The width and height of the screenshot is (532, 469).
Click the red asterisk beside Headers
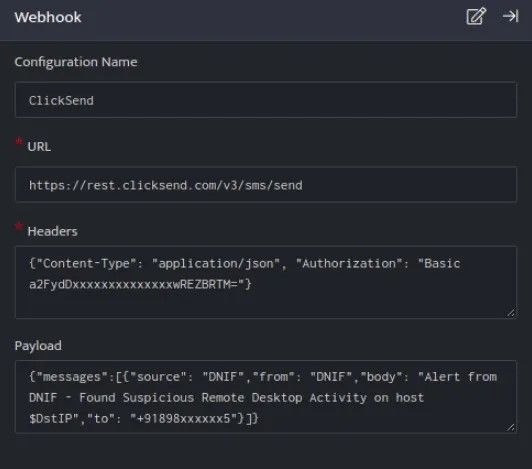coord(19,226)
